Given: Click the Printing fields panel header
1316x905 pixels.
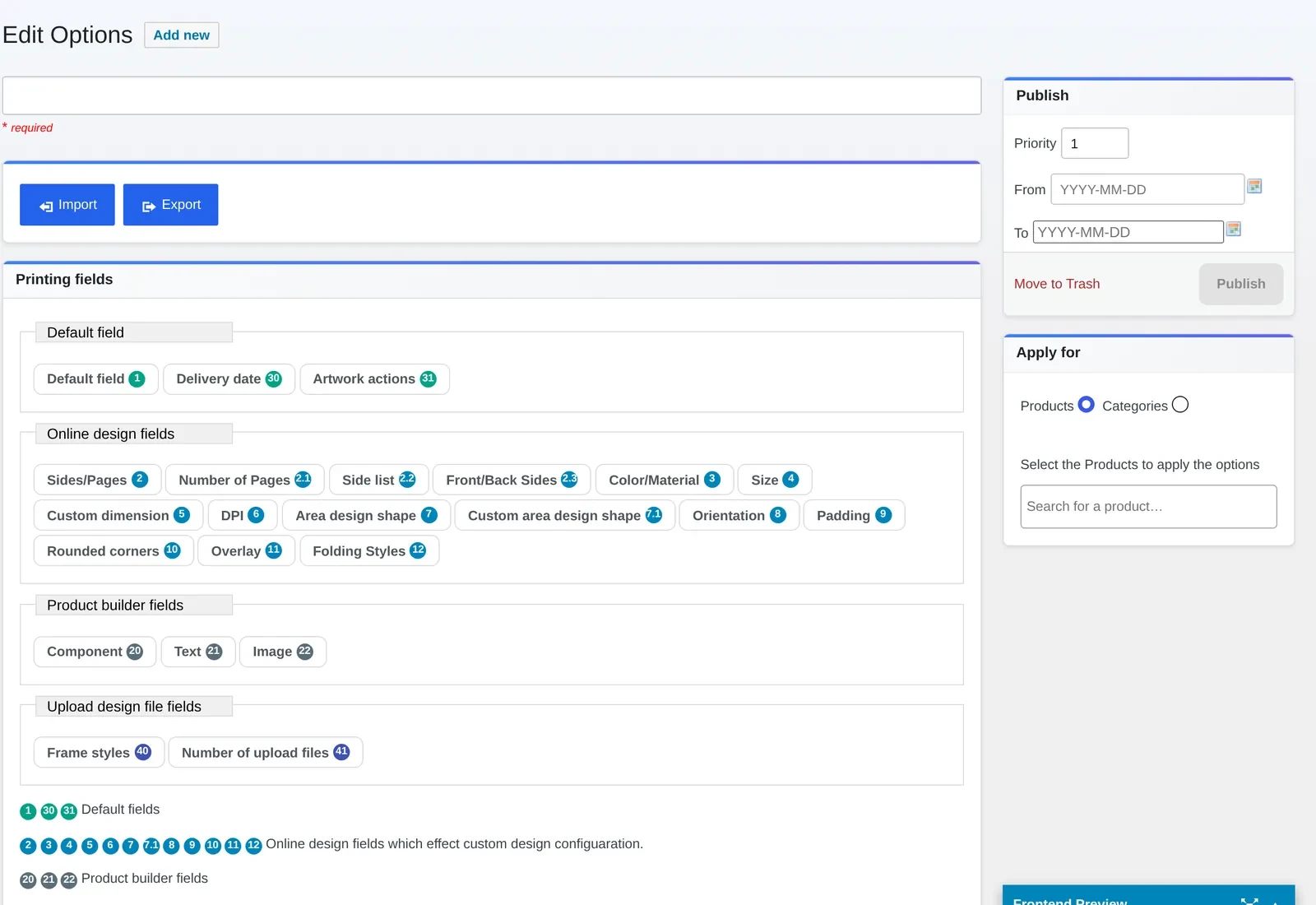Looking at the screenshot, I should point(492,280).
